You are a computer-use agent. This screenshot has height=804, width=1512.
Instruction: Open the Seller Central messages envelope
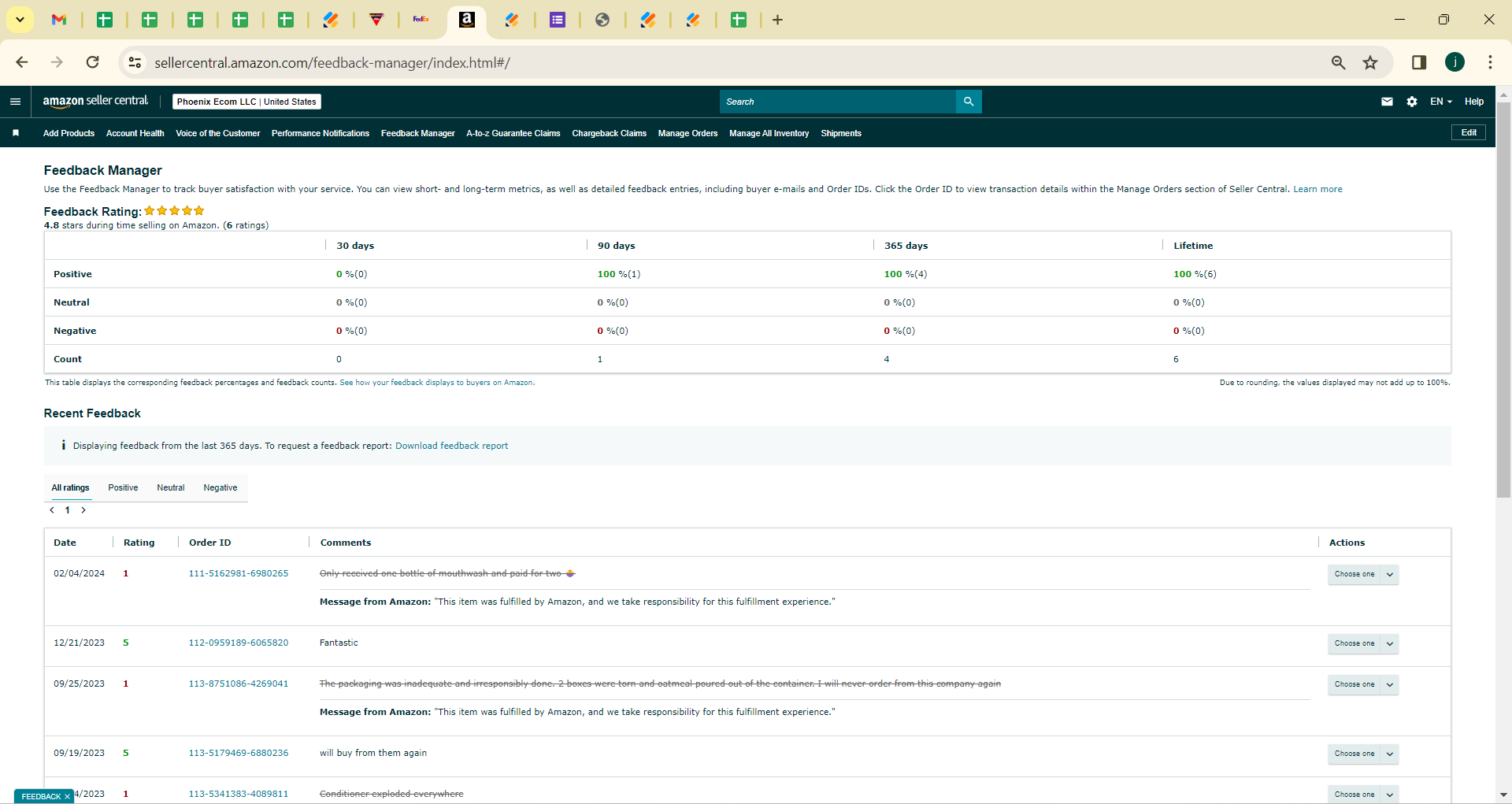click(1387, 102)
